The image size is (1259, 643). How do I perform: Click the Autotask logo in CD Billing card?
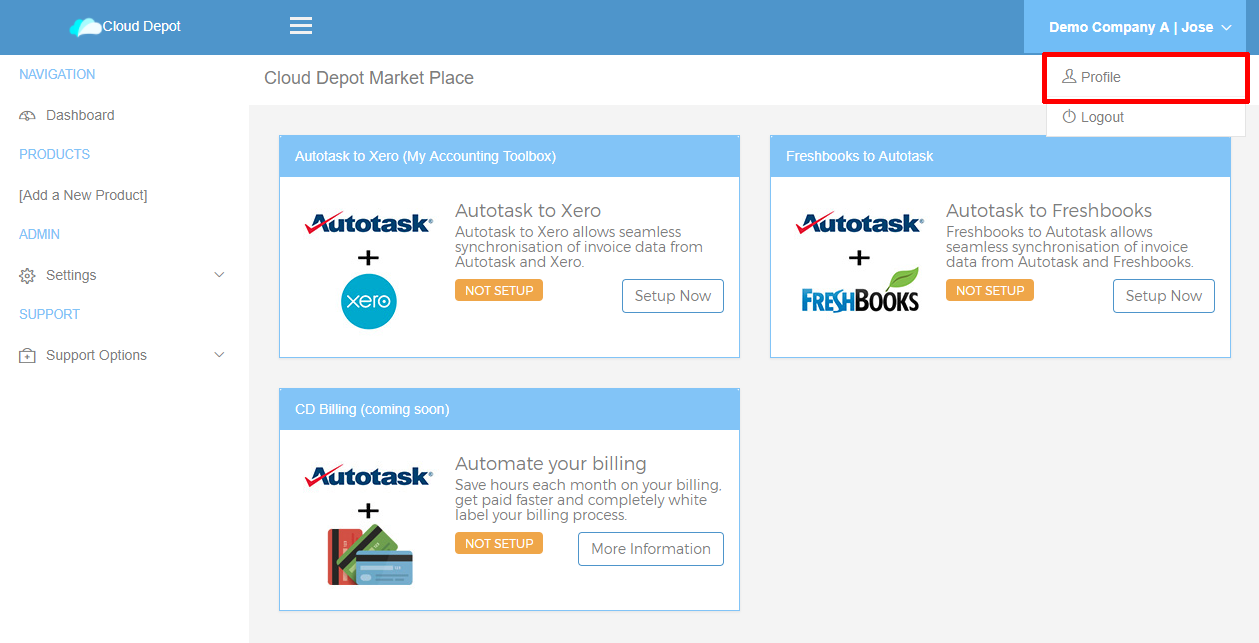369,476
